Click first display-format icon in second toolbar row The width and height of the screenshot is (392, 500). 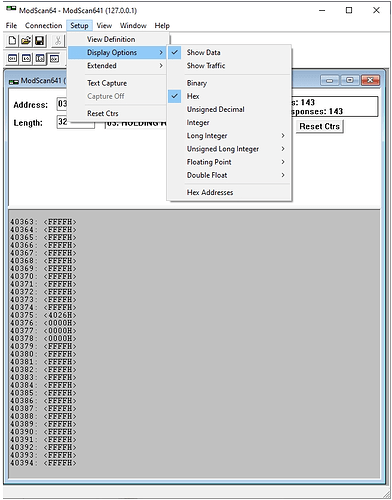click(12, 59)
